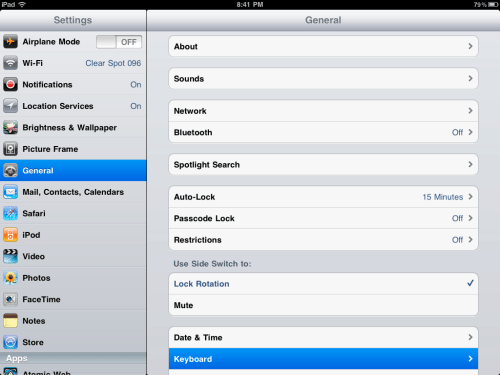Select Mute for side switch
Image resolution: width=500 pixels, height=375 pixels.
pos(323,305)
